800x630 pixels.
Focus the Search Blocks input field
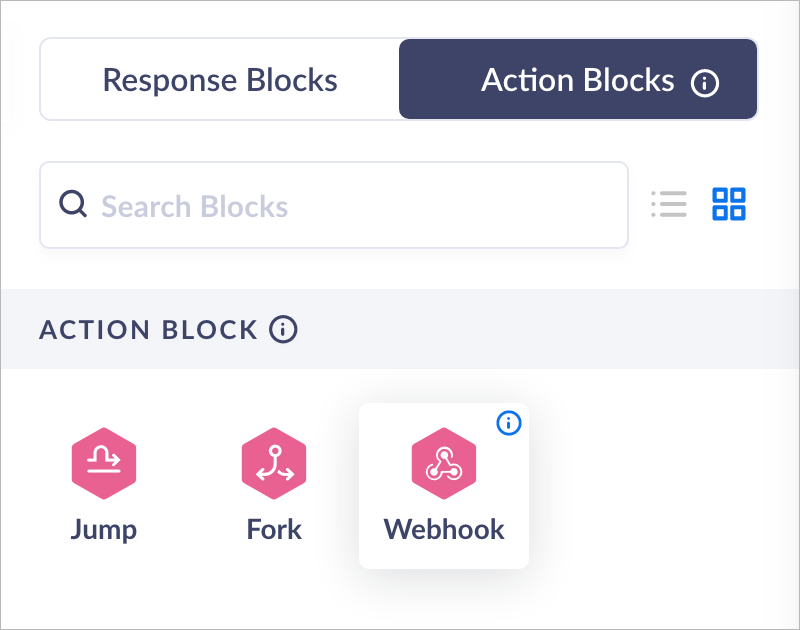pos(350,206)
